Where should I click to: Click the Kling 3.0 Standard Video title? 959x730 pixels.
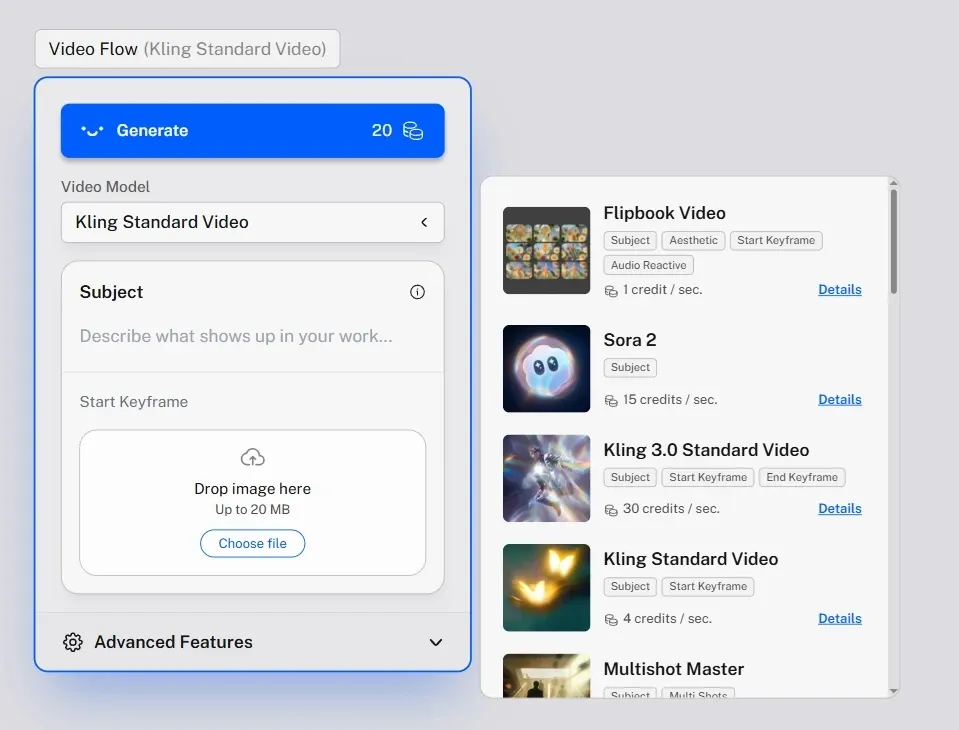tap(706, 450)
